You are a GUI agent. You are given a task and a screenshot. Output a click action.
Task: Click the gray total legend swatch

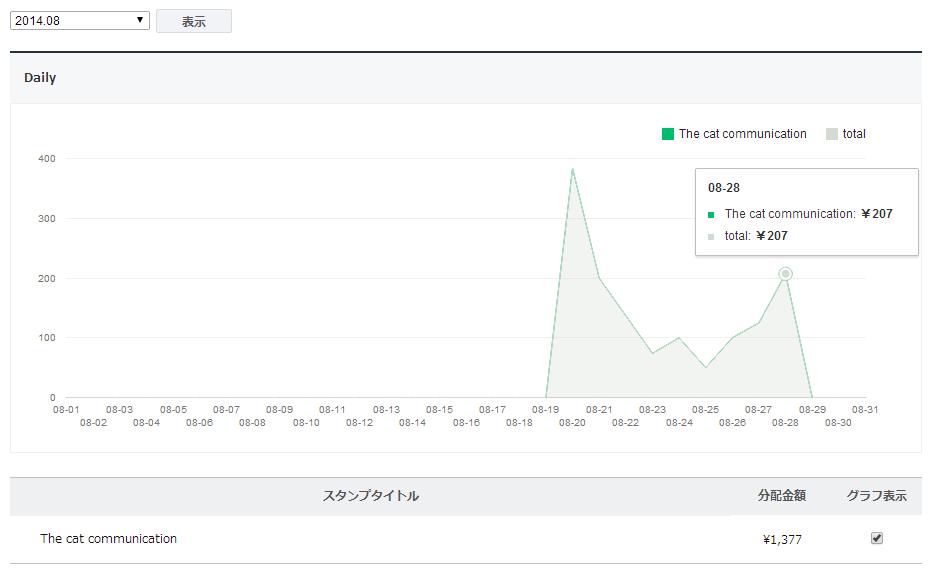click(832, 134)
